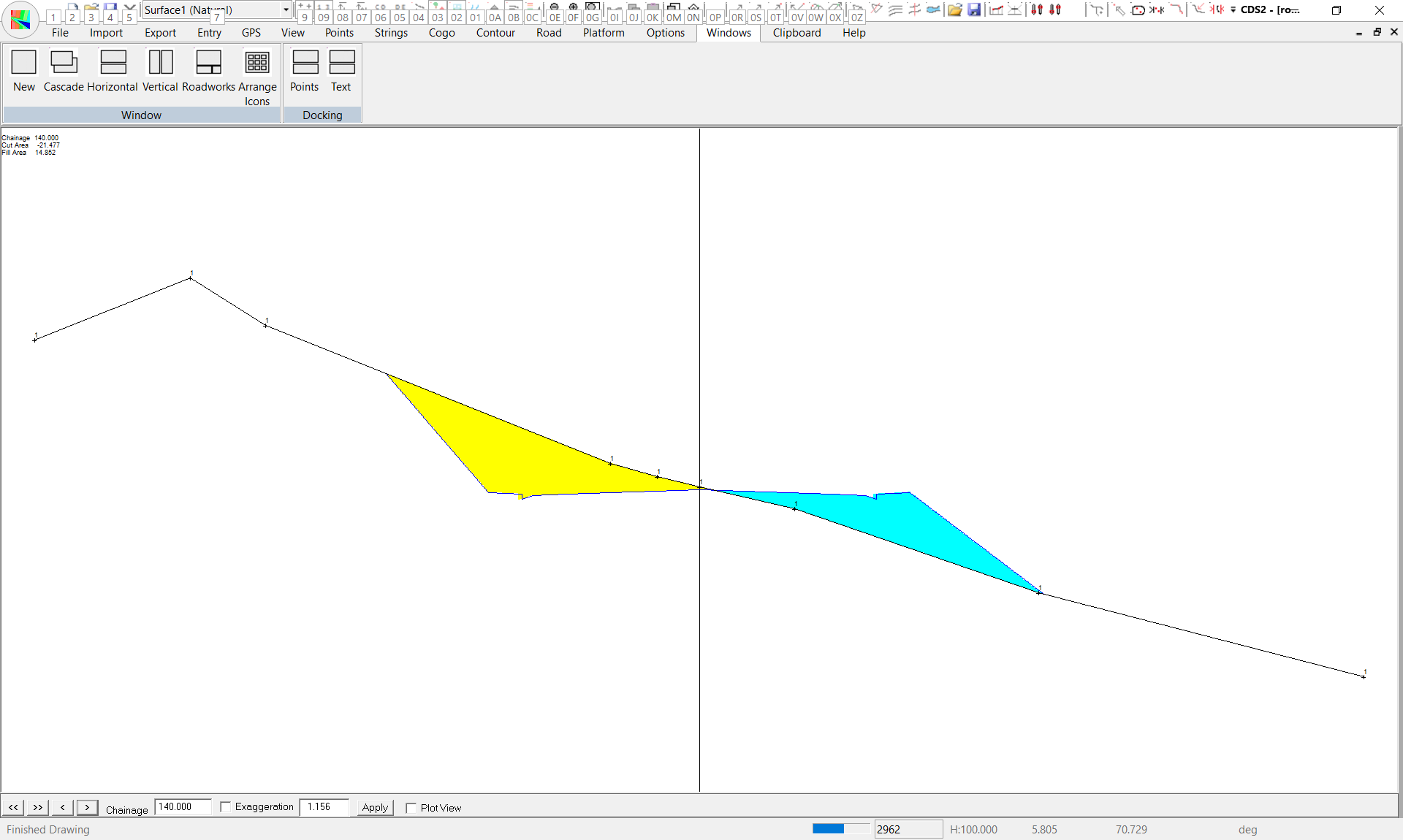Dock the Points panel icon
1403x840 pixels.
click(305, 63)
